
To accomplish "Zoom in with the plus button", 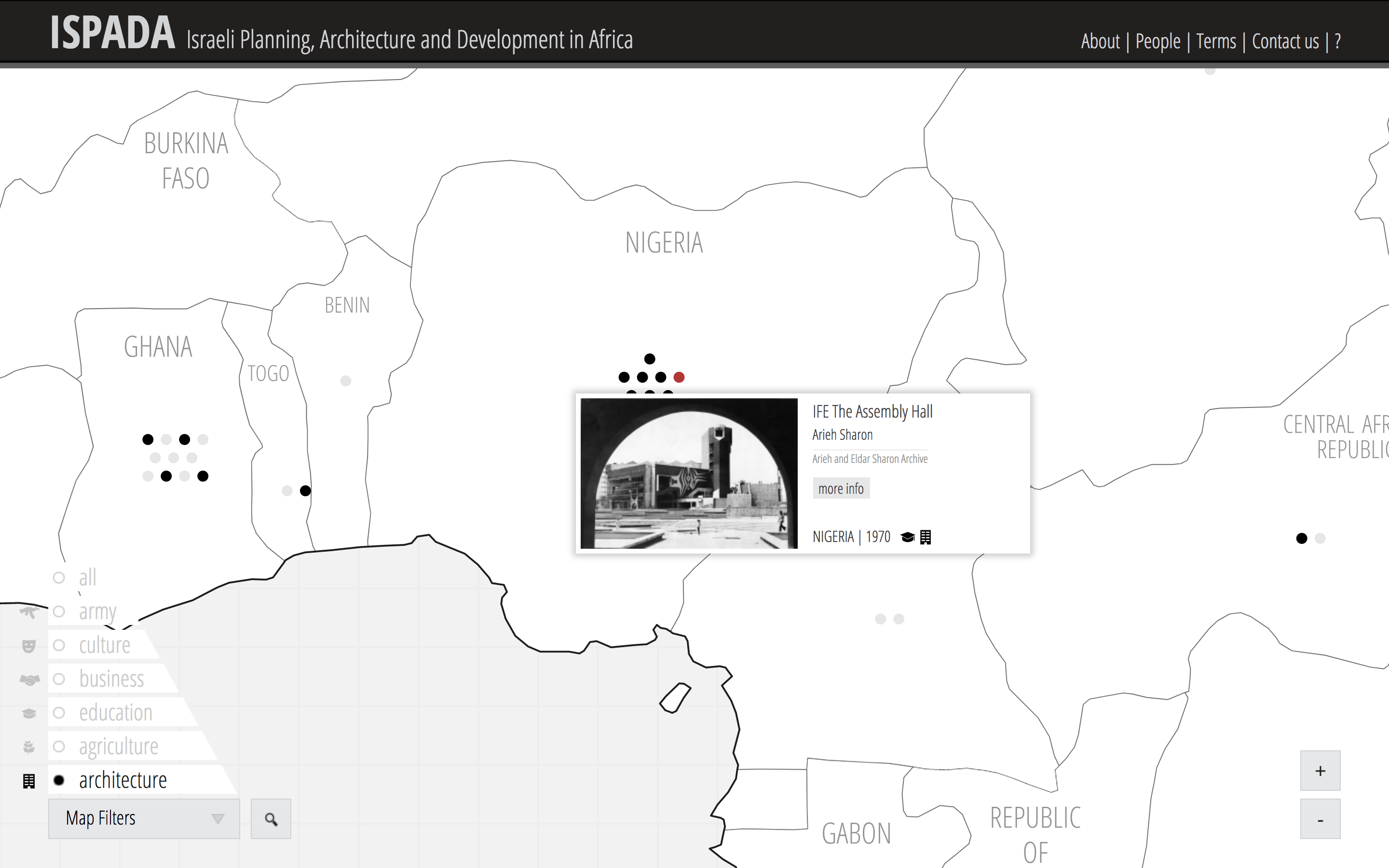I will tap(1320, 771).
